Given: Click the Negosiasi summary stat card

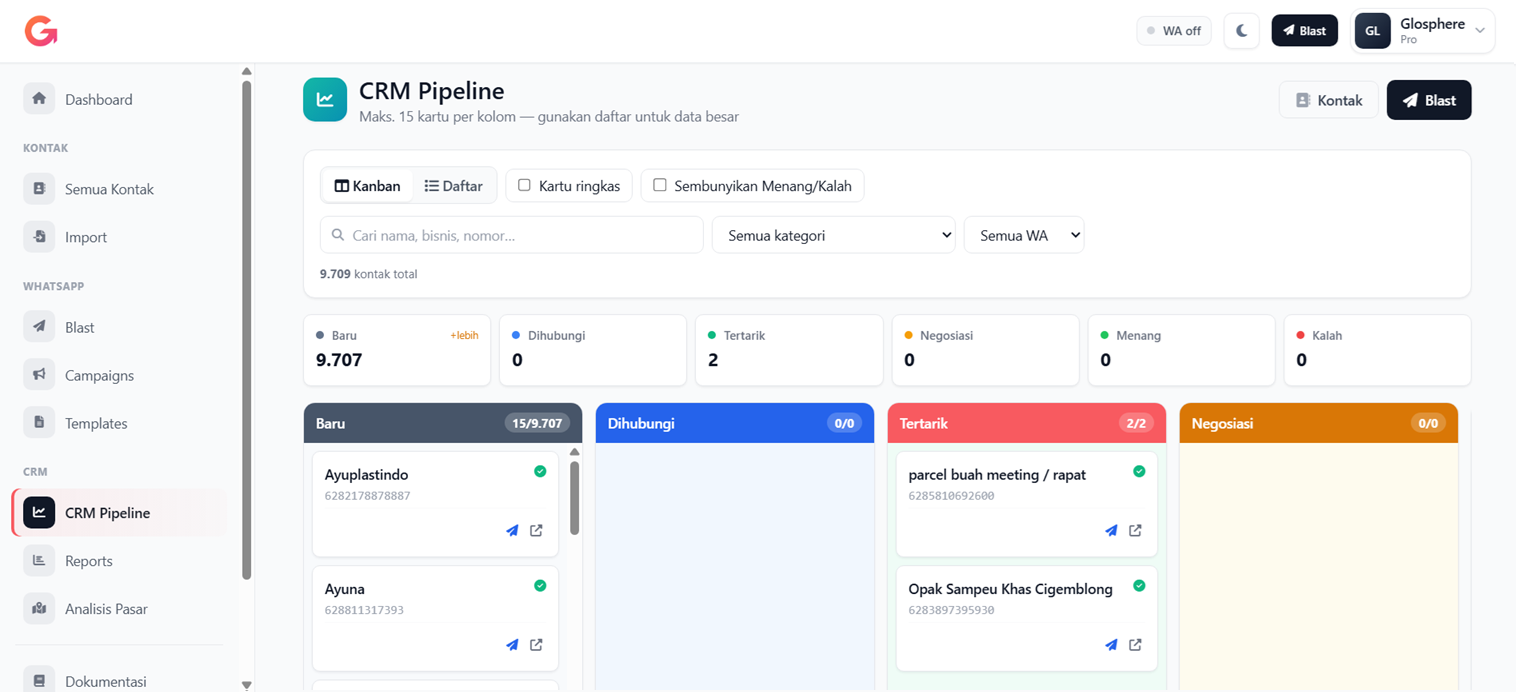Looking at the screenshot, I should click(985, 350).
